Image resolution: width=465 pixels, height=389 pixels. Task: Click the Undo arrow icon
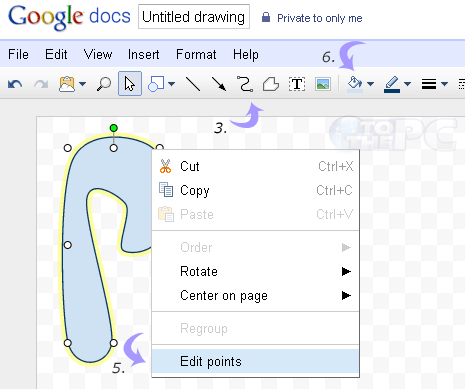click(x=15, y=84)
